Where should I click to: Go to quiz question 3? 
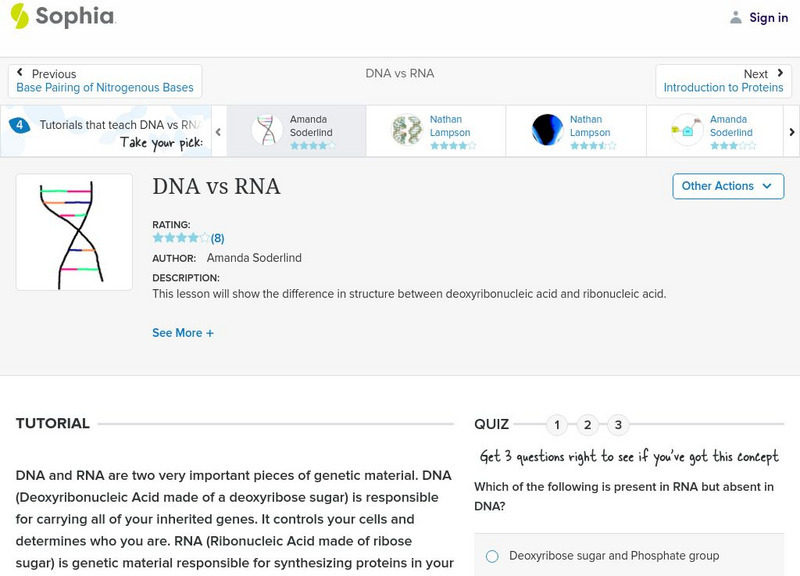pos(618,425)
